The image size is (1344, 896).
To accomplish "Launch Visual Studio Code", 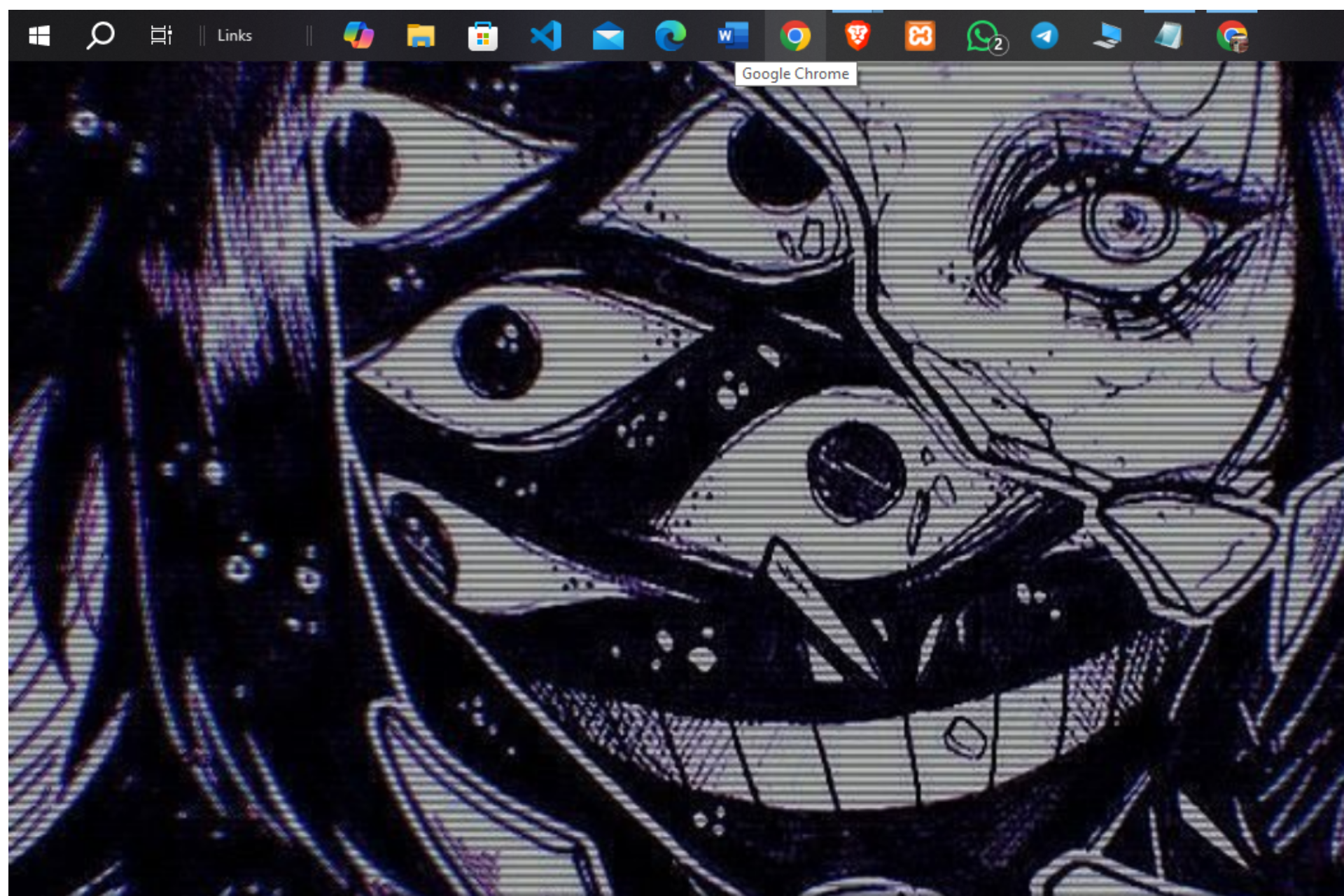I will 546,35.
